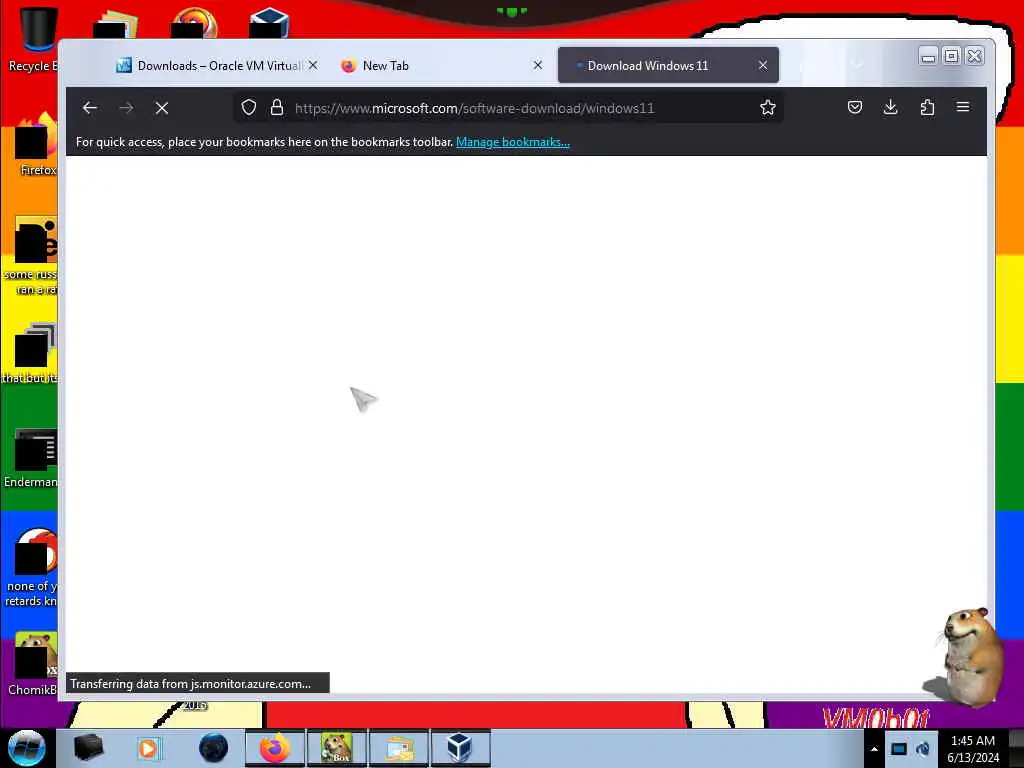Go back to the previous page
Viewport: 1024px width, 768px height.
(x=89, y=108)
